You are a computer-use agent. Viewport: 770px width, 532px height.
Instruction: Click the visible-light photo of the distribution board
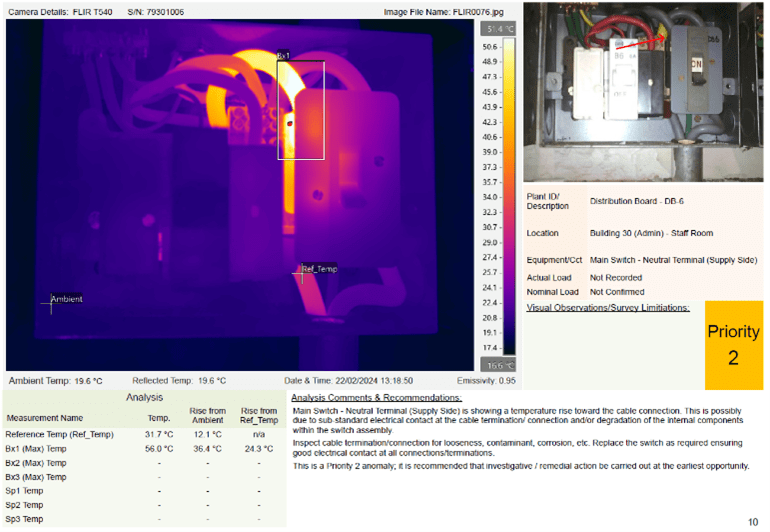tap(643, 92)
